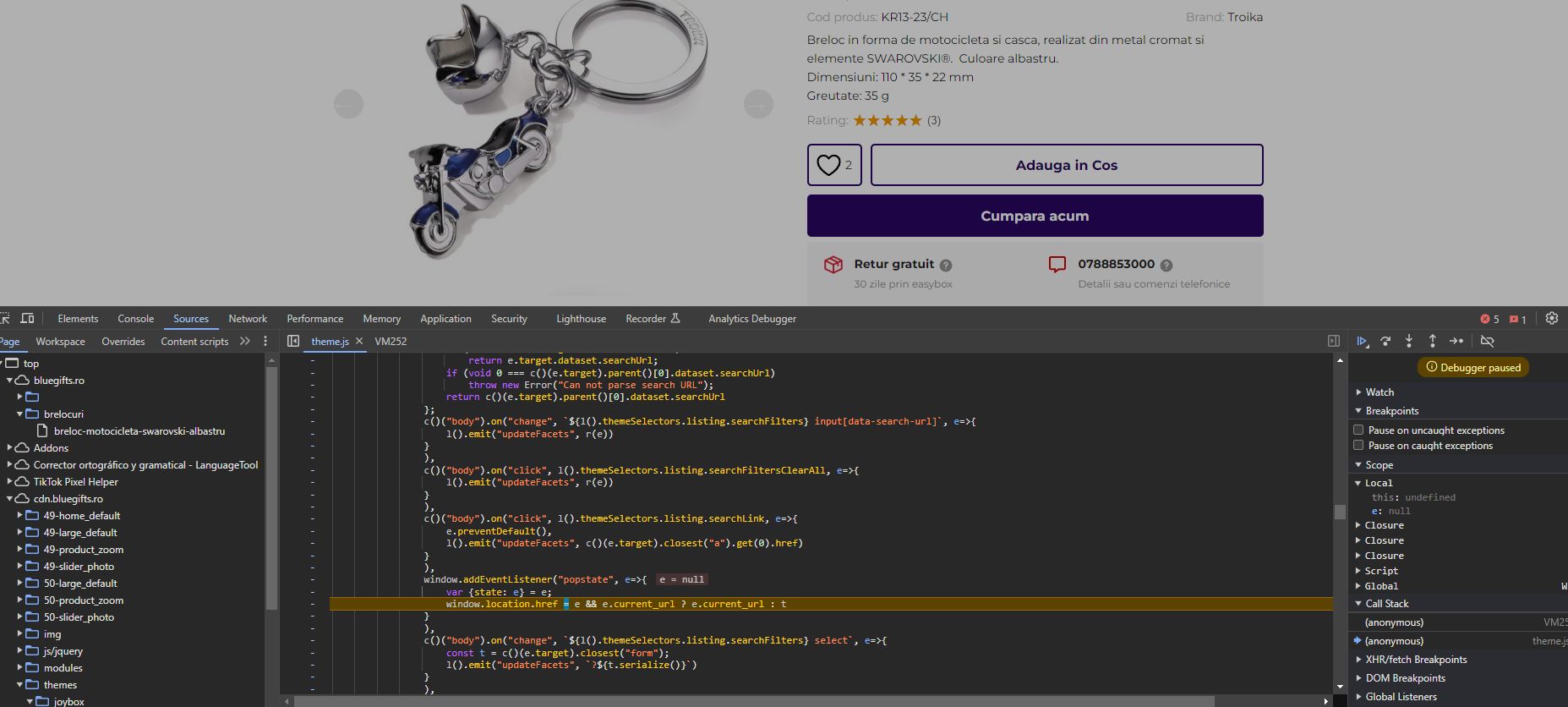Screen dimensions: 1568x707
Task: Switch to the Lighthouse tab
Action: click(581, 319)
